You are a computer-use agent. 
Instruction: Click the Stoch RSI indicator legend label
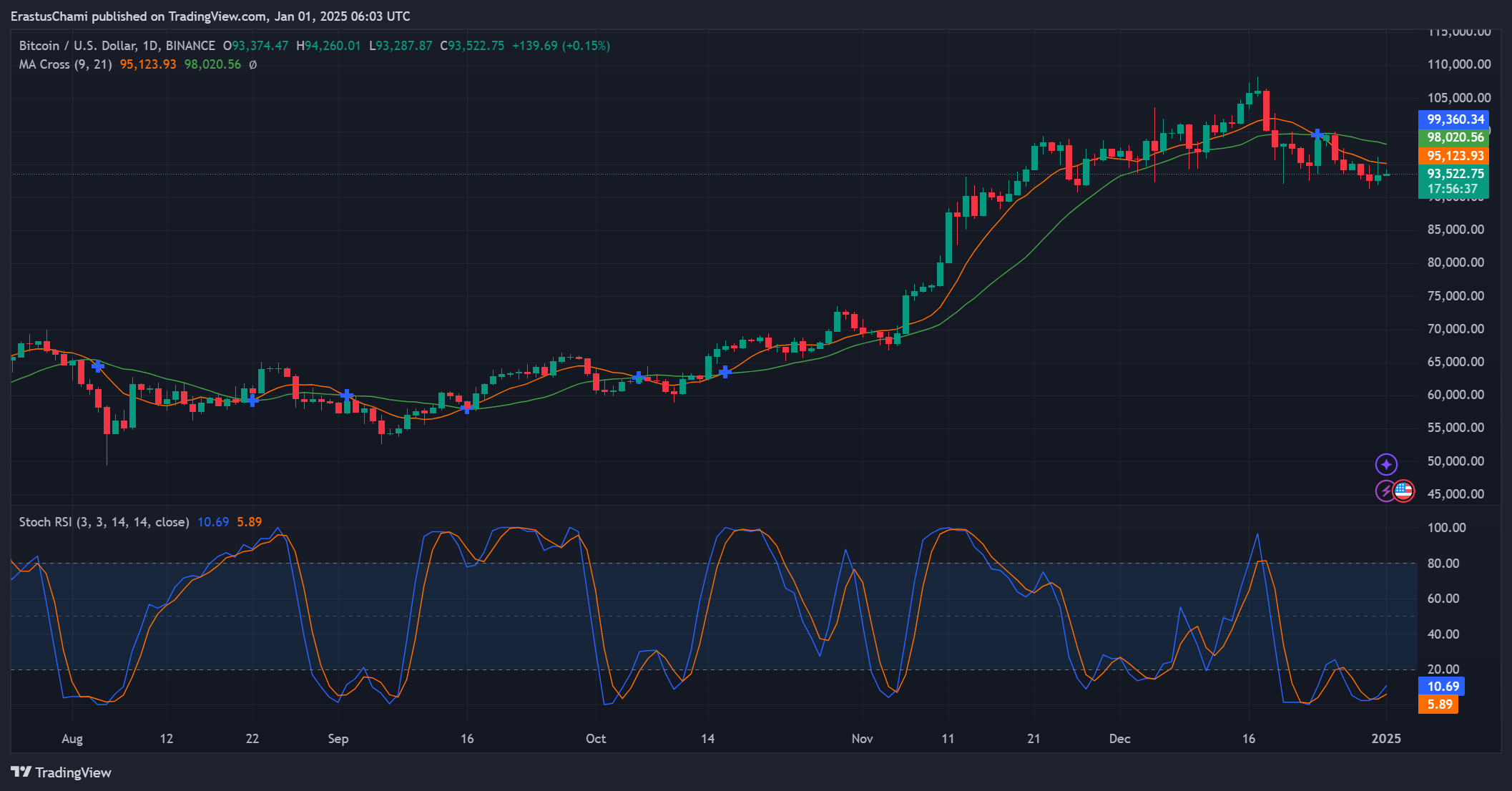[x=104, y=522]
